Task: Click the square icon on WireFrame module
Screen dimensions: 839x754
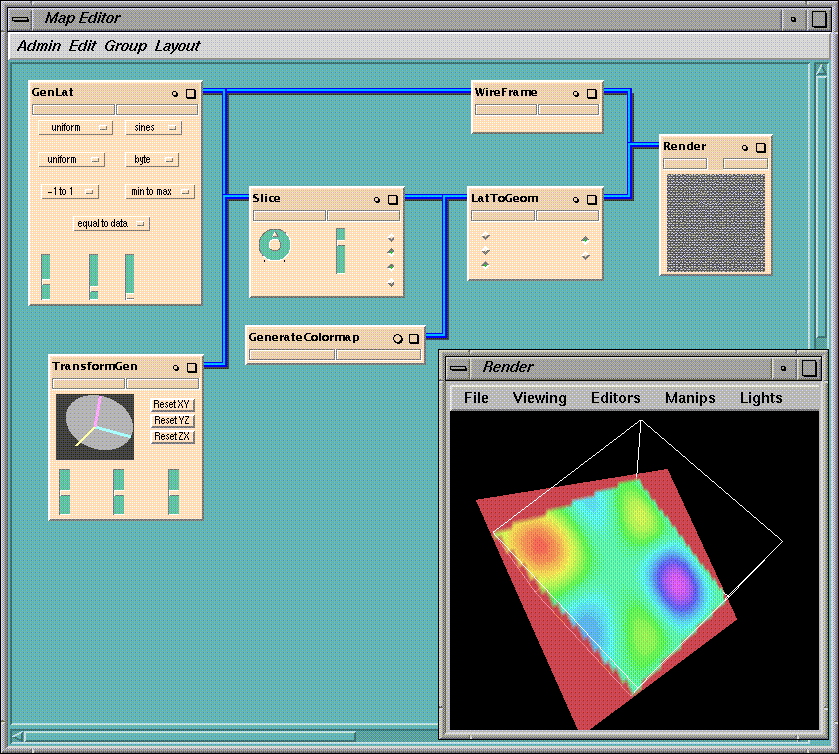Action: point(591,93)
